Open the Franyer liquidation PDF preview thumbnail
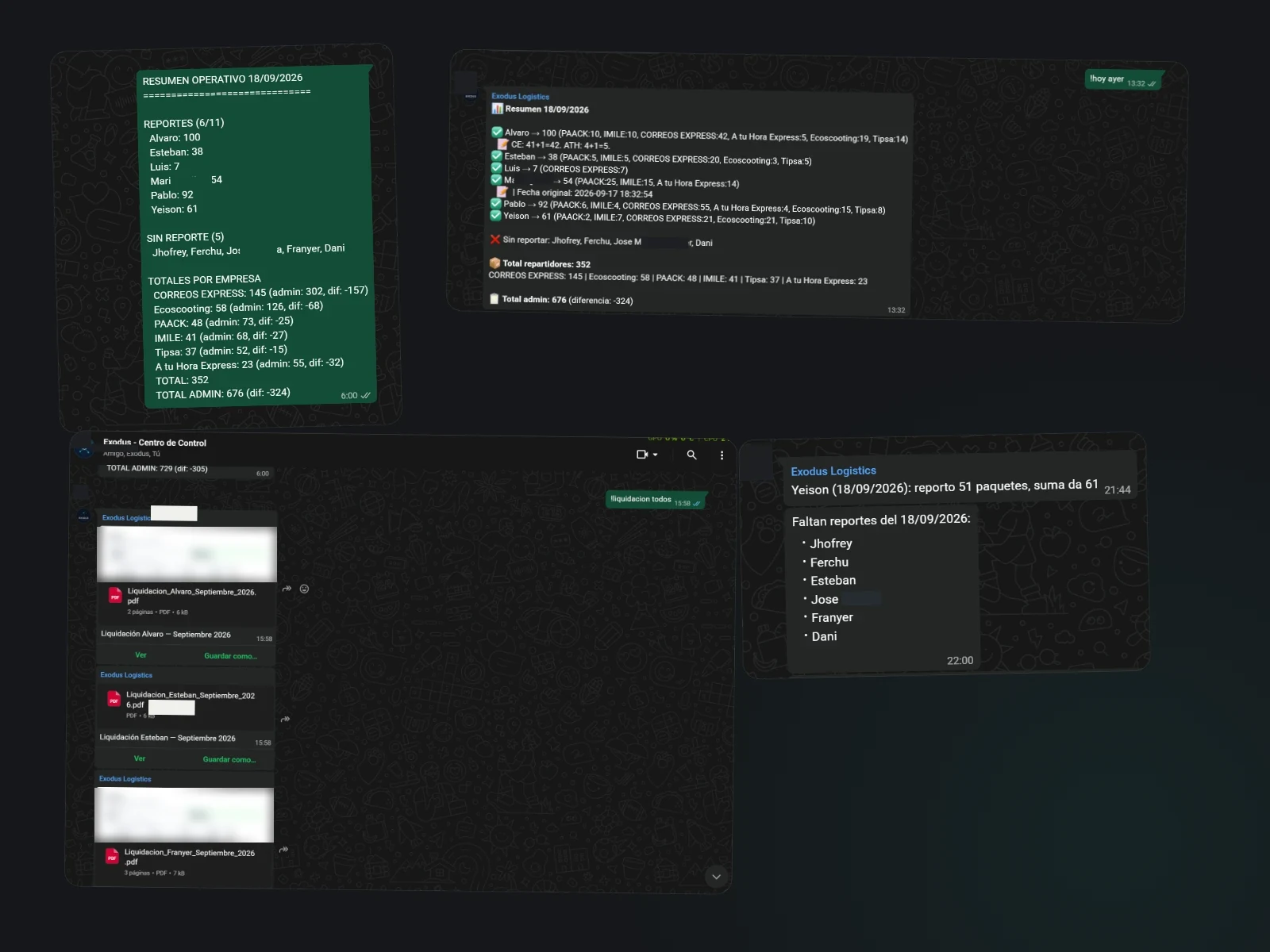 [x=184, y=815]
